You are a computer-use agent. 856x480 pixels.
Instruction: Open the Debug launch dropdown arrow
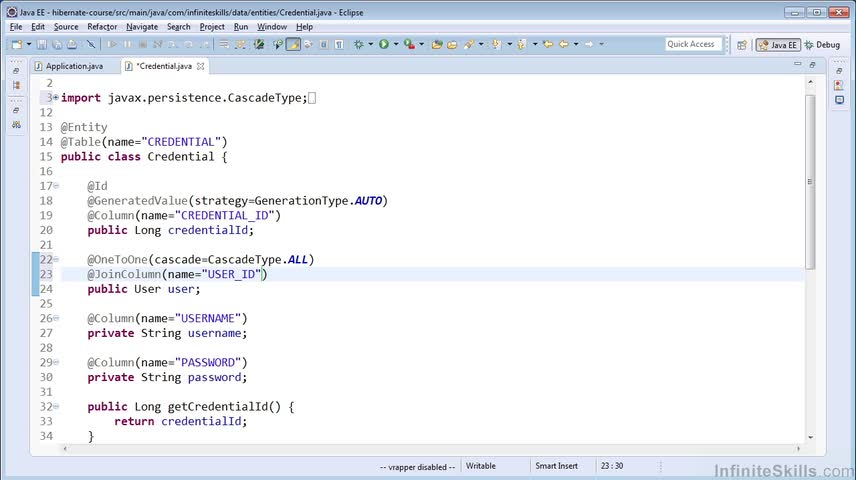(x=370, y=44)
